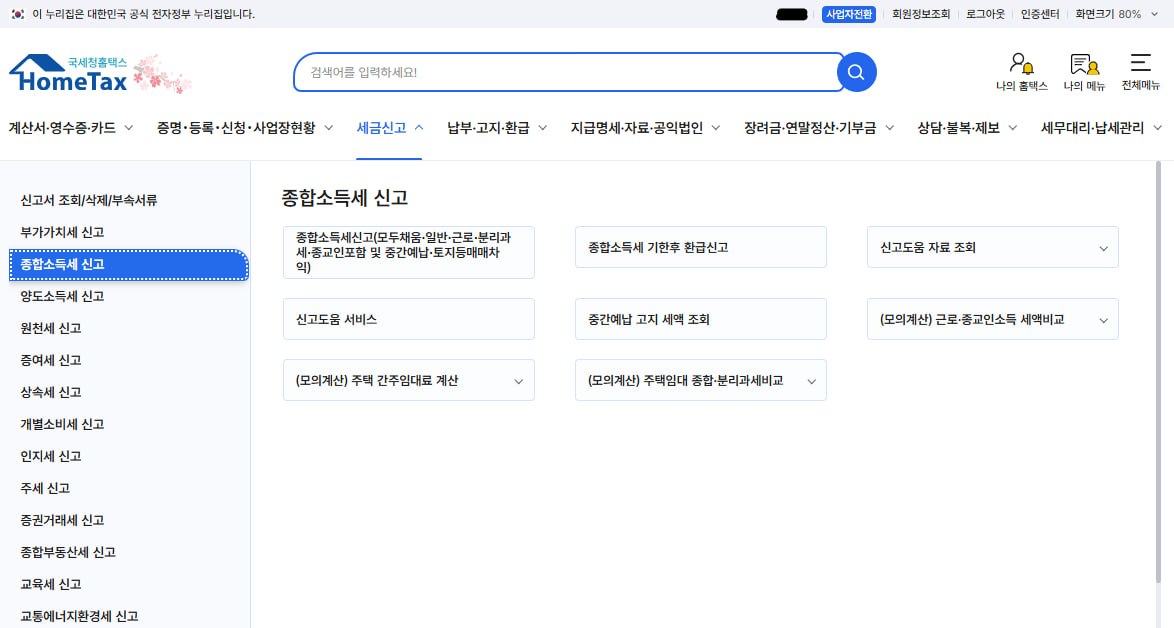Select 상속세 신고 in sidebar
1174x628 pixels.
pyautogui.click(x=51, y=392)
